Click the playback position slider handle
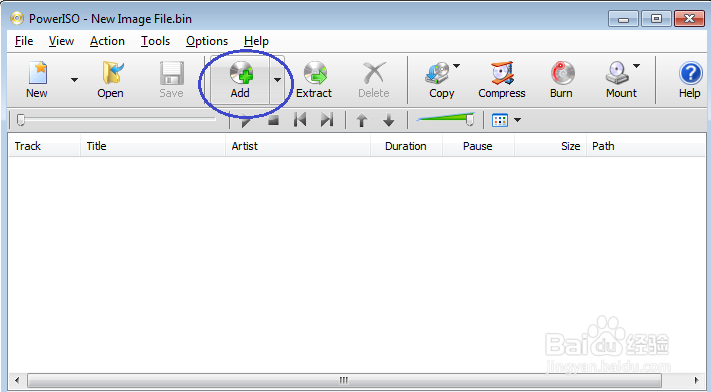 20,120
